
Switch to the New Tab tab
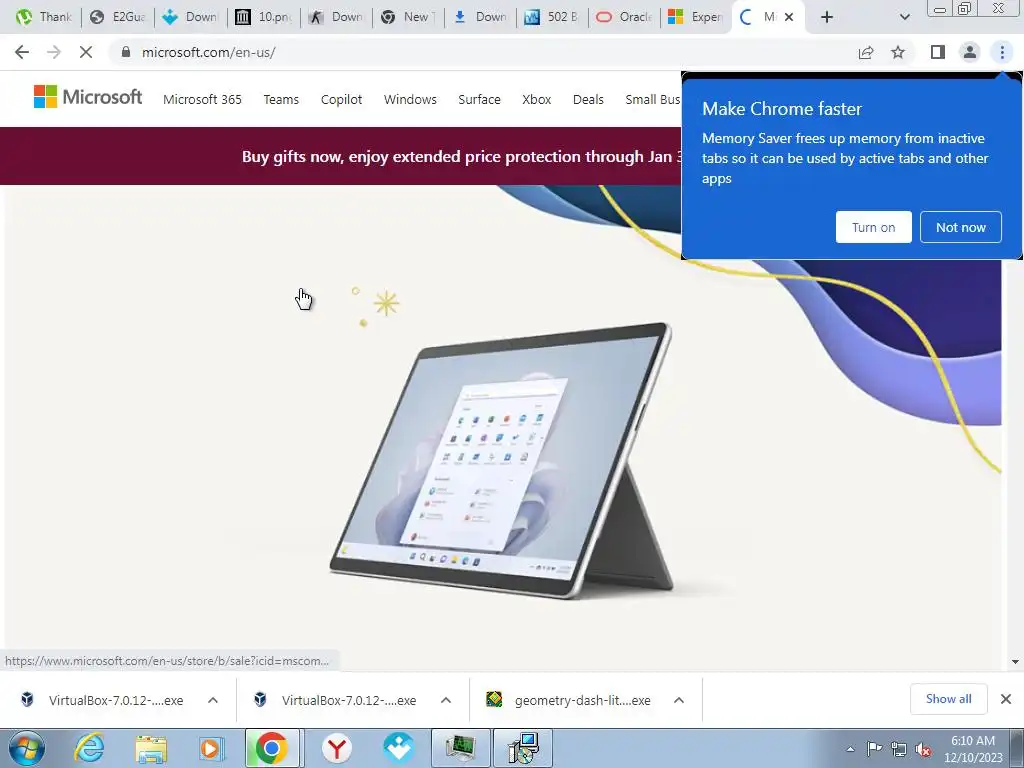(x=408, y=17)
